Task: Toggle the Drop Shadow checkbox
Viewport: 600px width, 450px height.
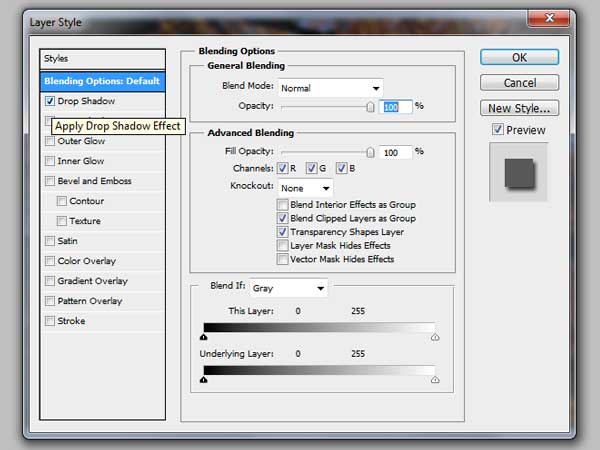Action: pyautogui.click(x=50, y=101)
